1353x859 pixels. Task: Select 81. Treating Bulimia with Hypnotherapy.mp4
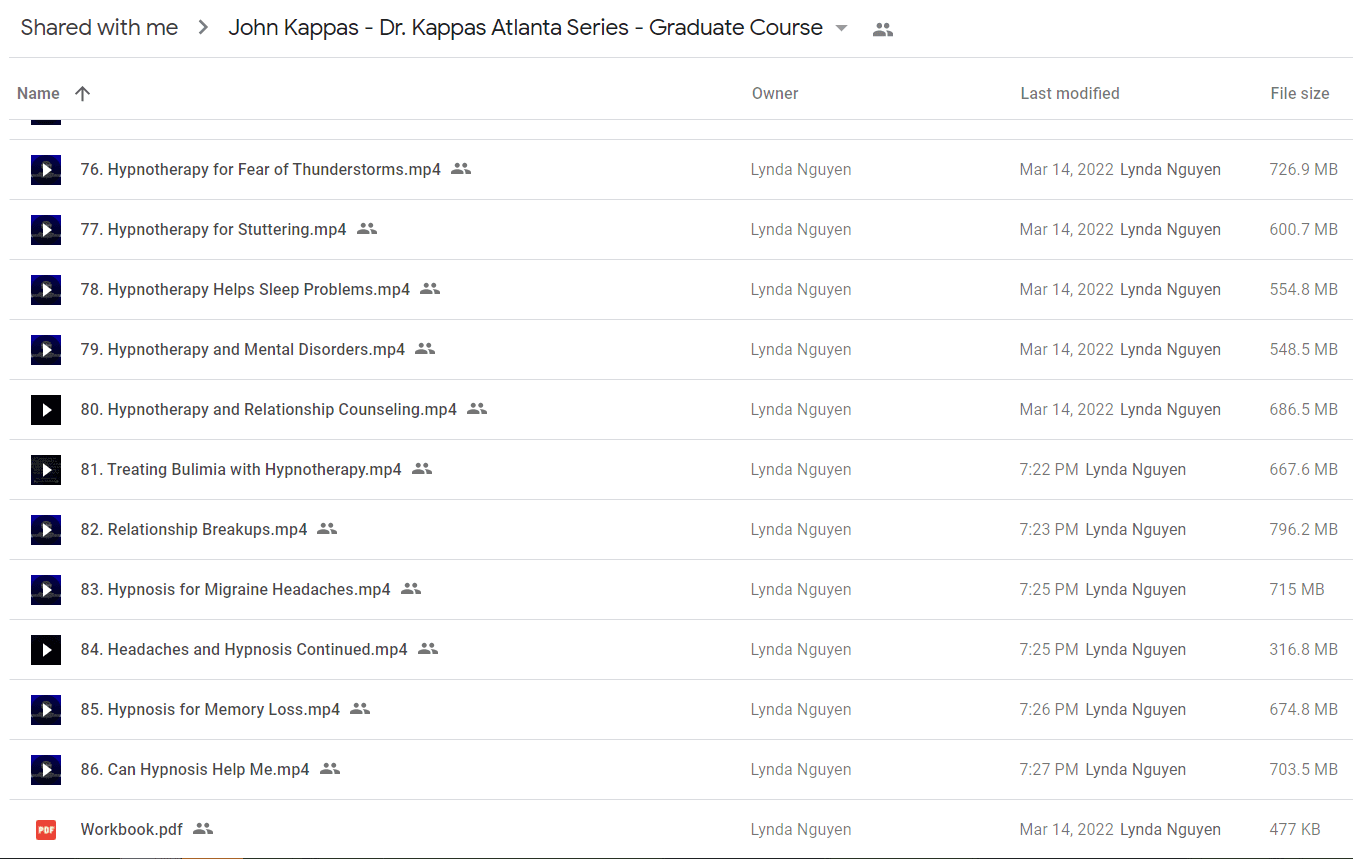[241, 470]
